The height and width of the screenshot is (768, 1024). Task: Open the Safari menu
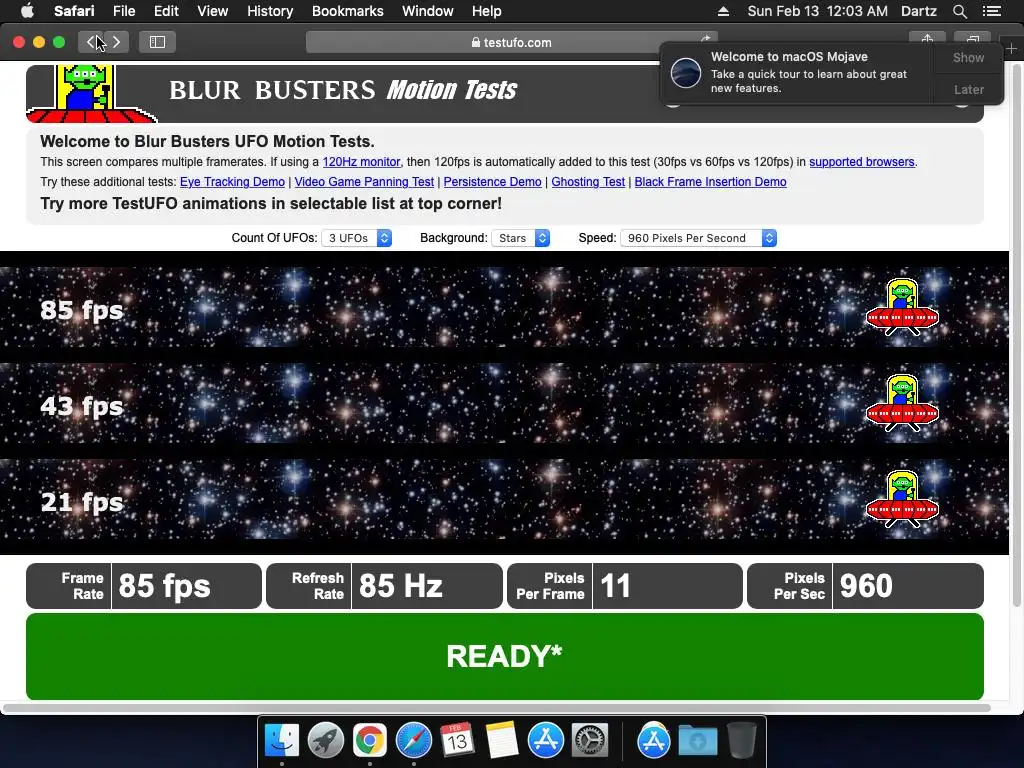[x=74, y=11]
